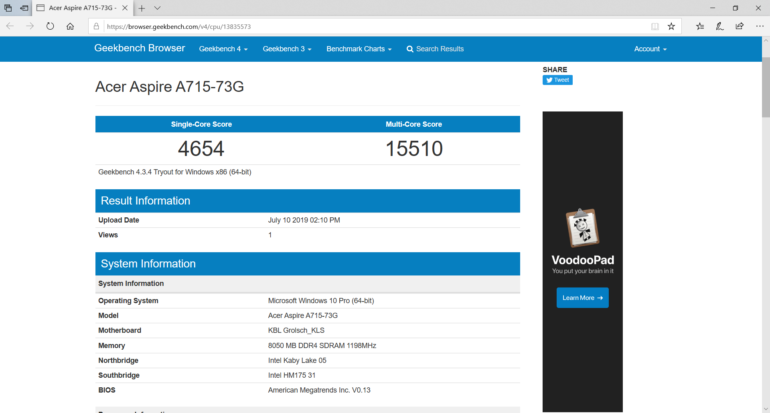Click memory value 8050 MB DDR4
Screen dimensions: 770x413
322,346
